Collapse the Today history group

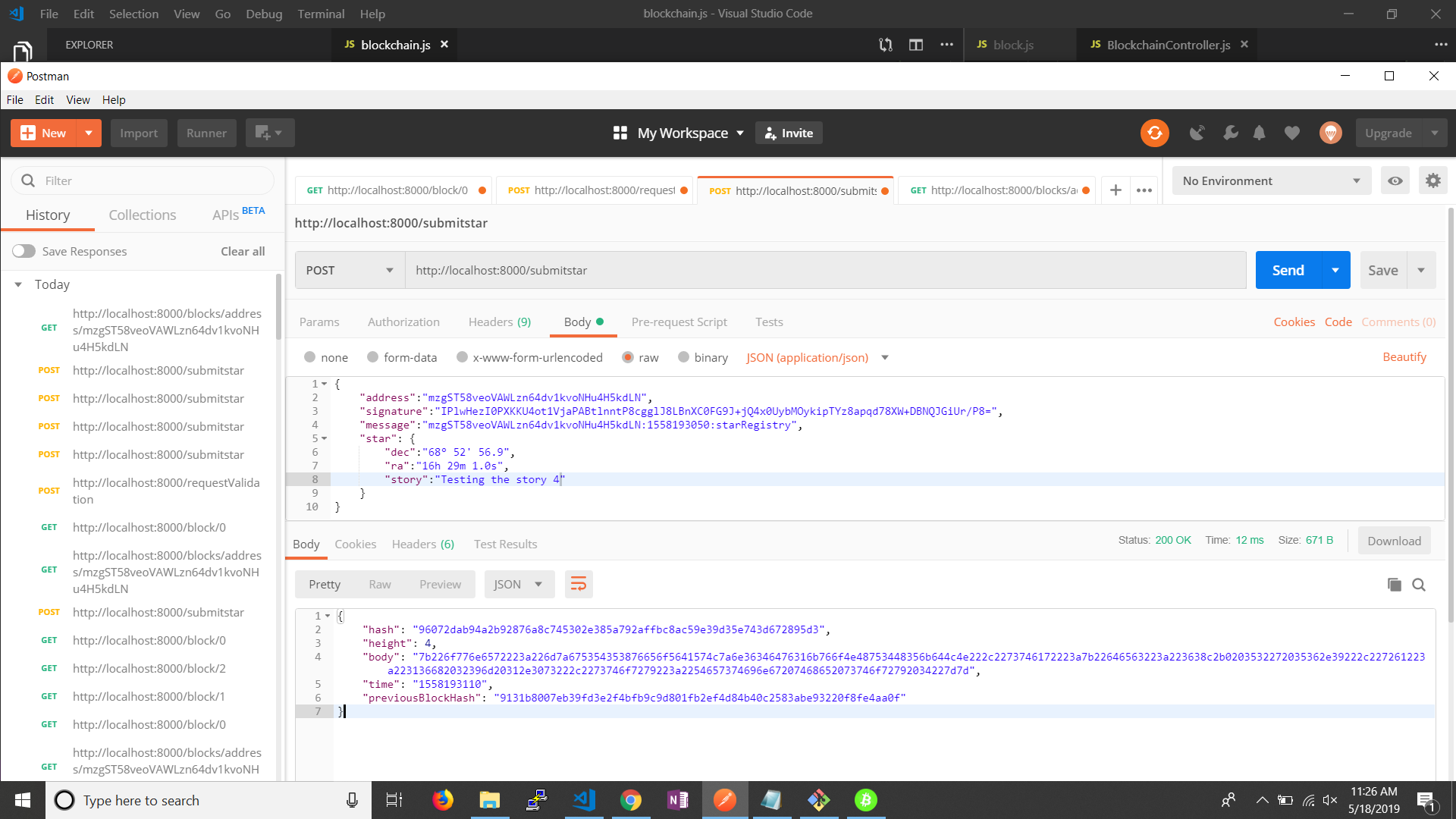click(18, 284)
